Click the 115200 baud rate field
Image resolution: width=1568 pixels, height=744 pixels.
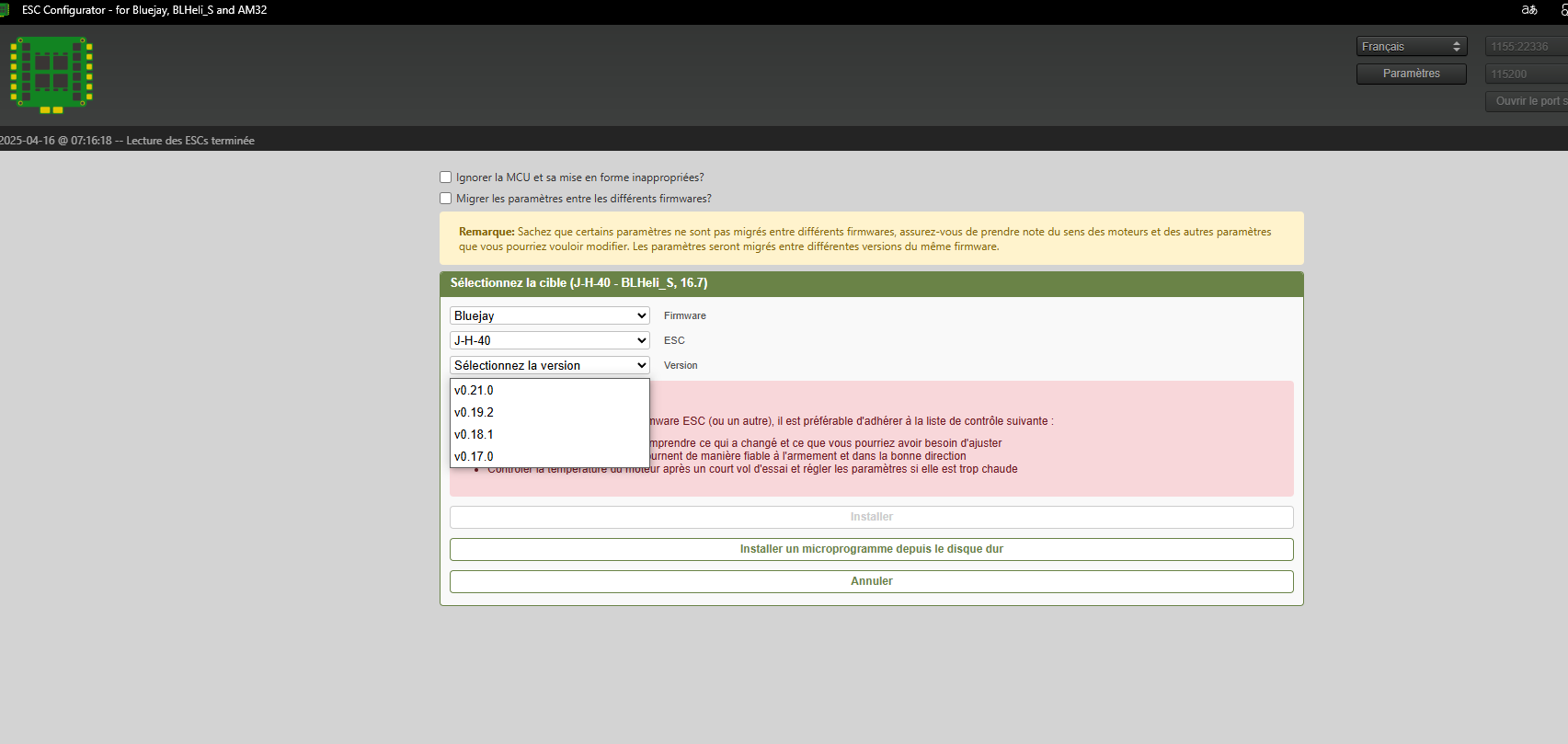point(1525,74)
